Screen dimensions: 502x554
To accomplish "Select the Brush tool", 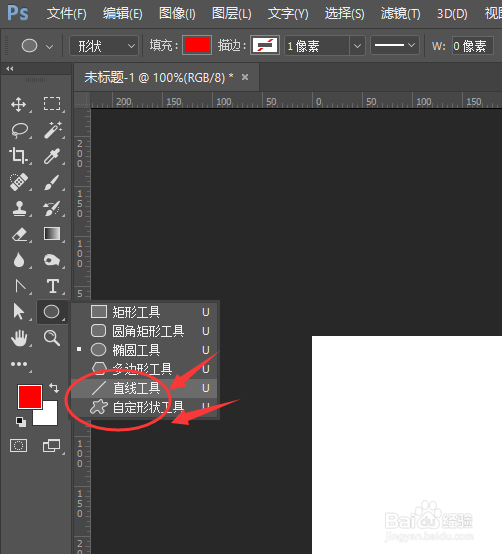I will tap(52, 182).
